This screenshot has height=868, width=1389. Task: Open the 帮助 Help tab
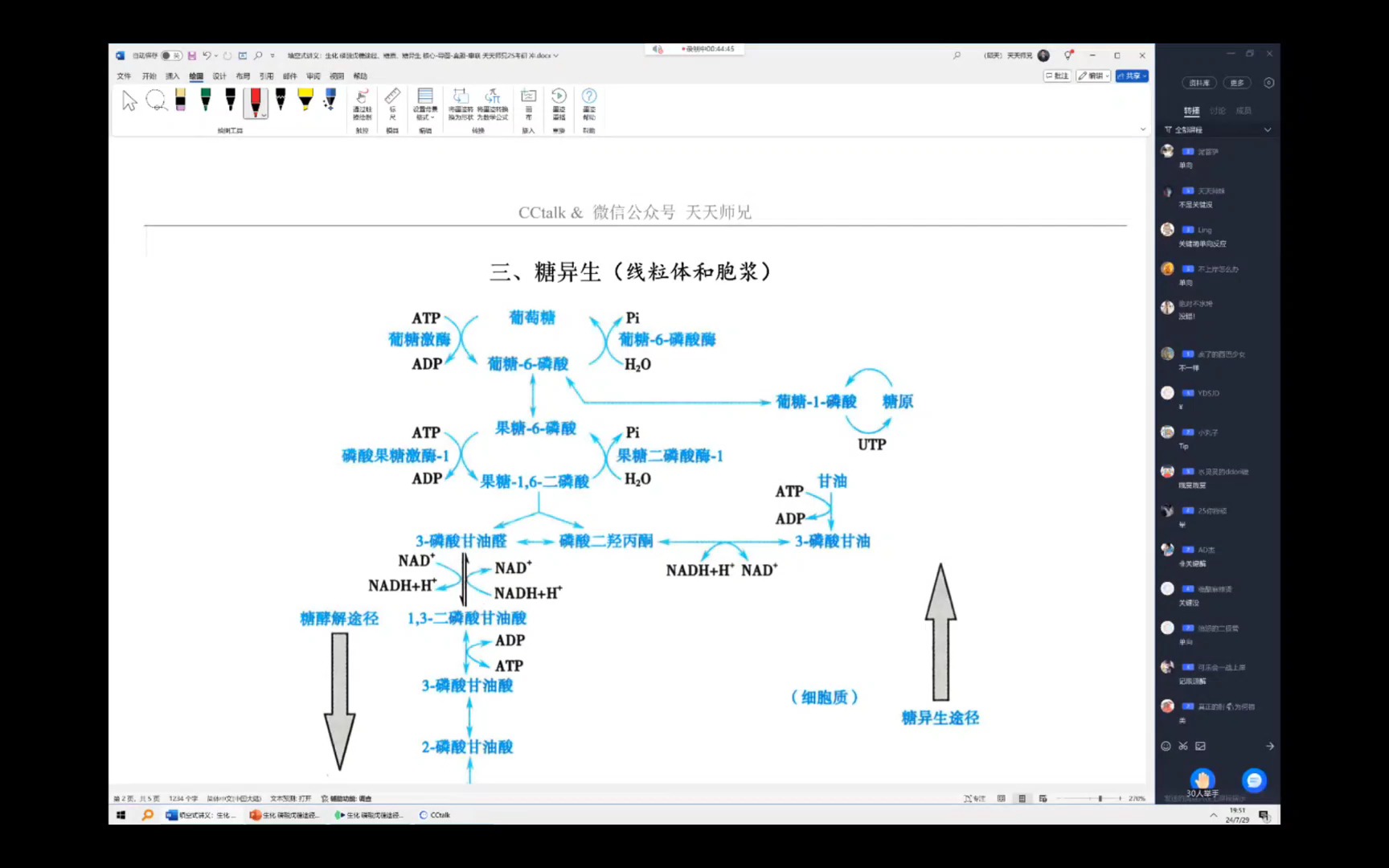360,76
